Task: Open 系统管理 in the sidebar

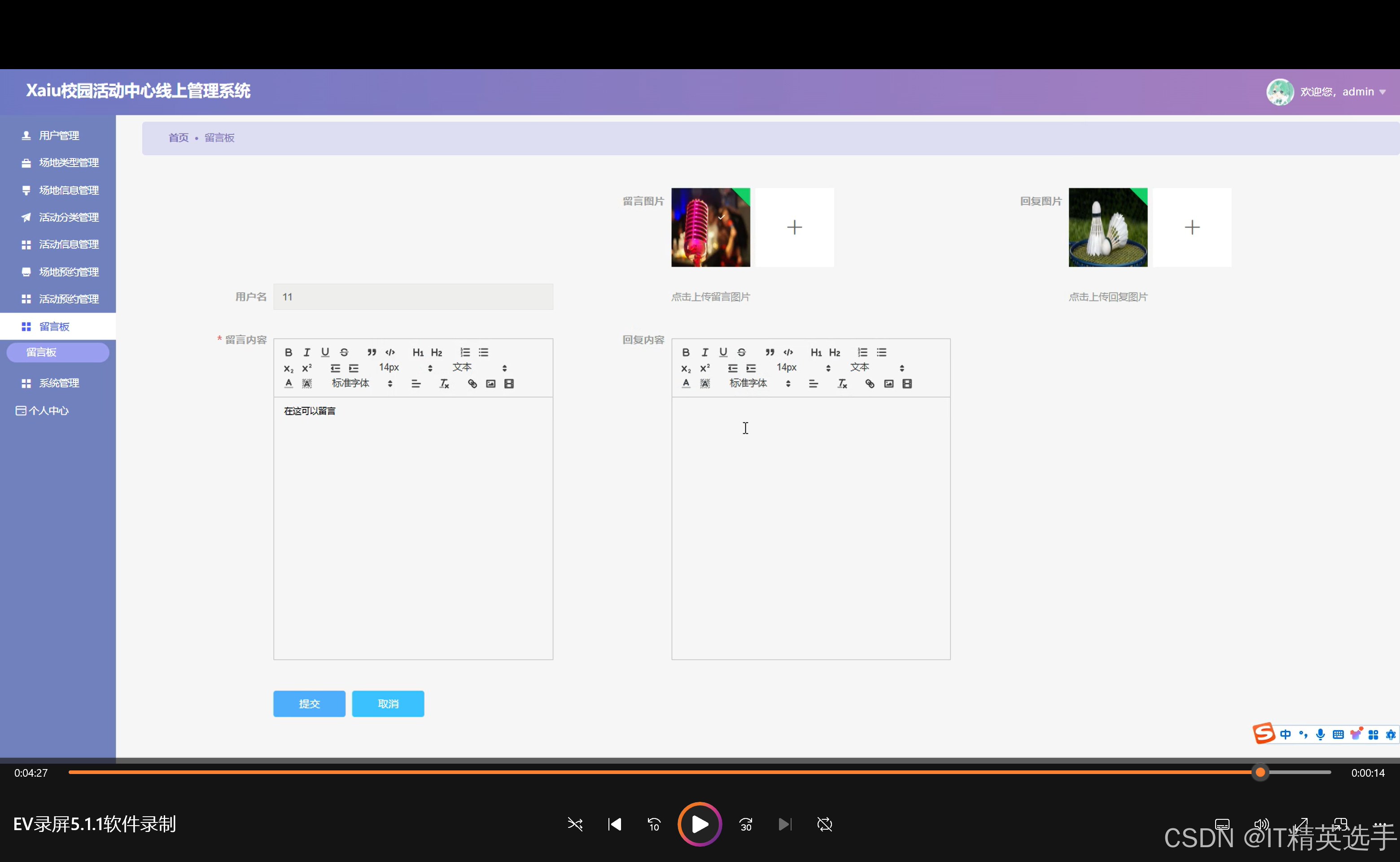Action: [58, 383]
